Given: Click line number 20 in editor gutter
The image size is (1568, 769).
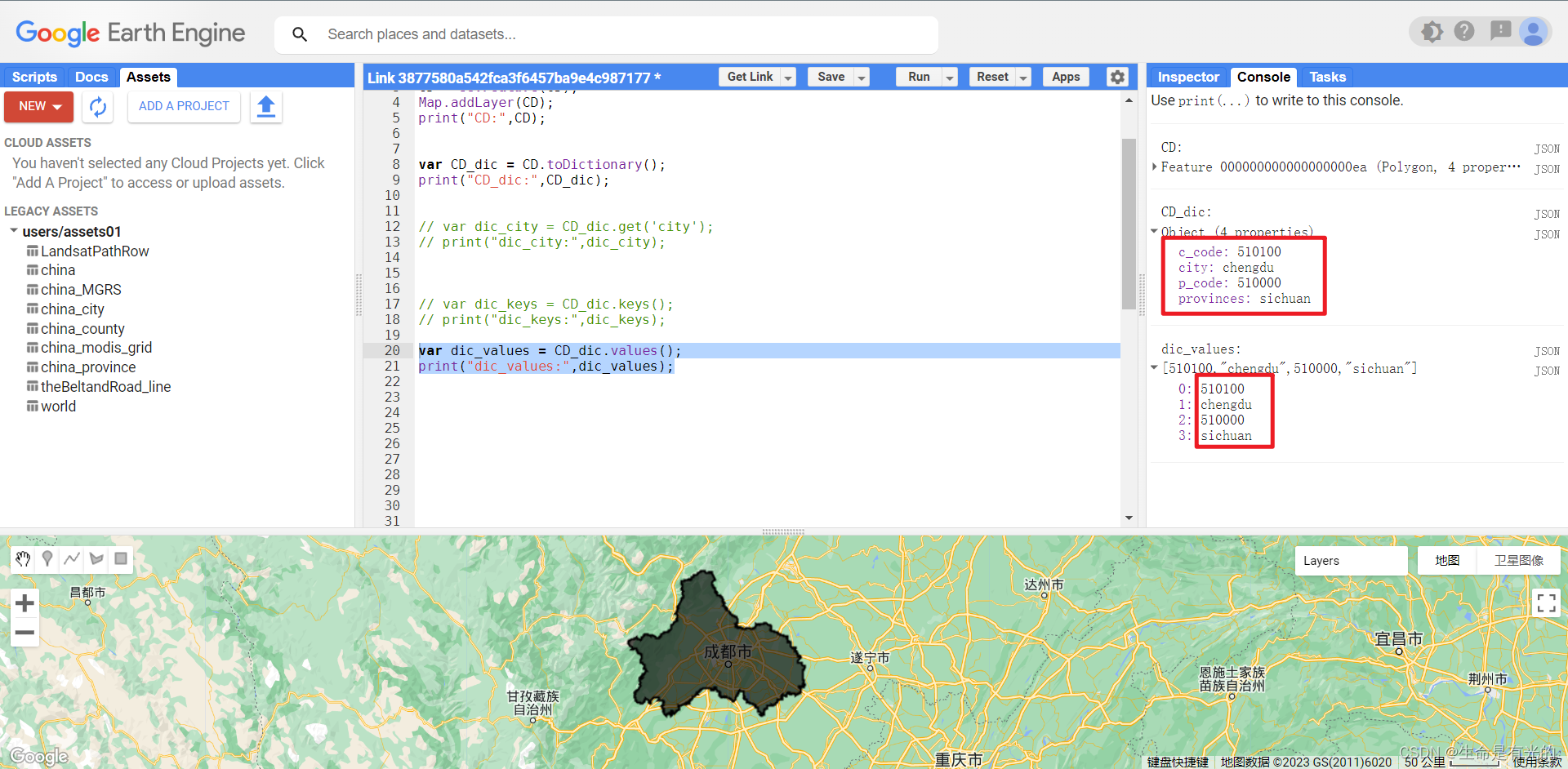Looking at the screenshot, I should click(392, 350).
